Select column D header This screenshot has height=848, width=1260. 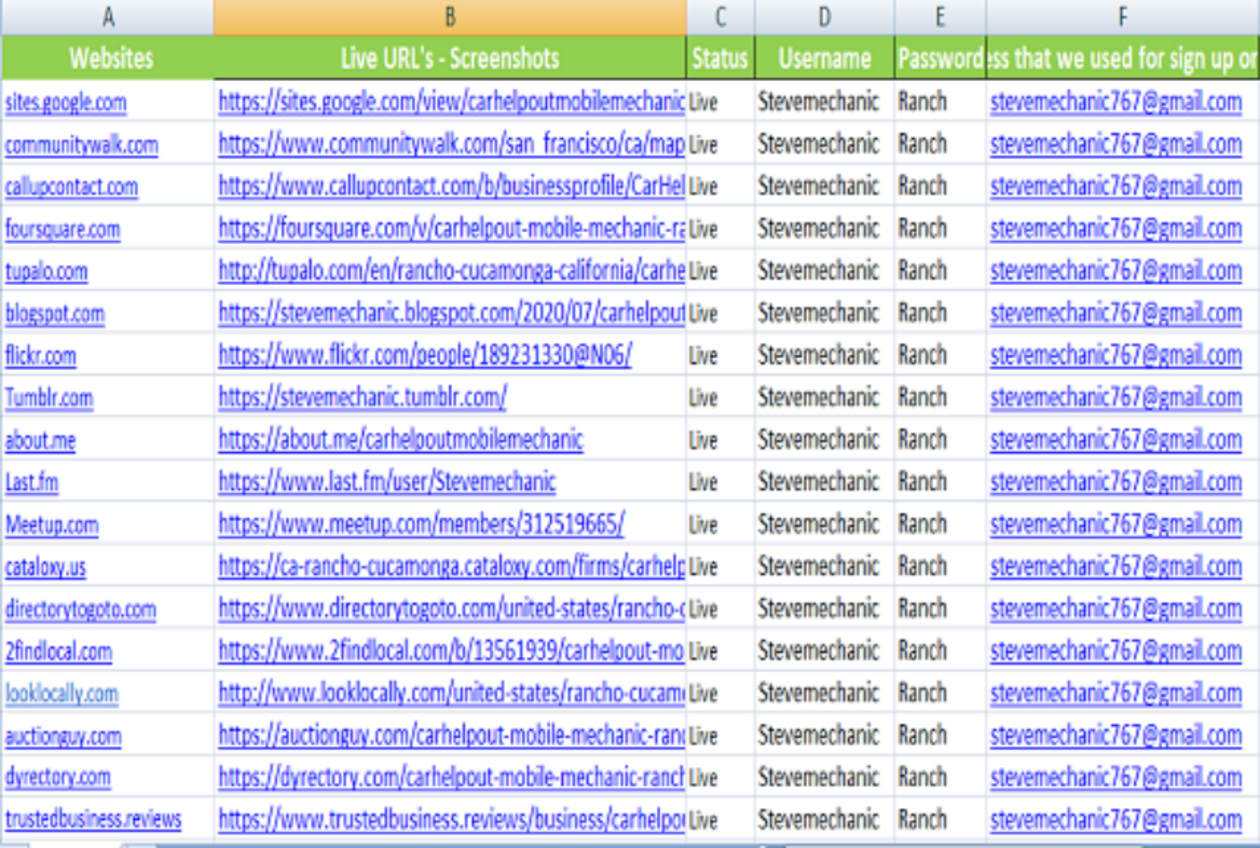(x=825, y=17)
